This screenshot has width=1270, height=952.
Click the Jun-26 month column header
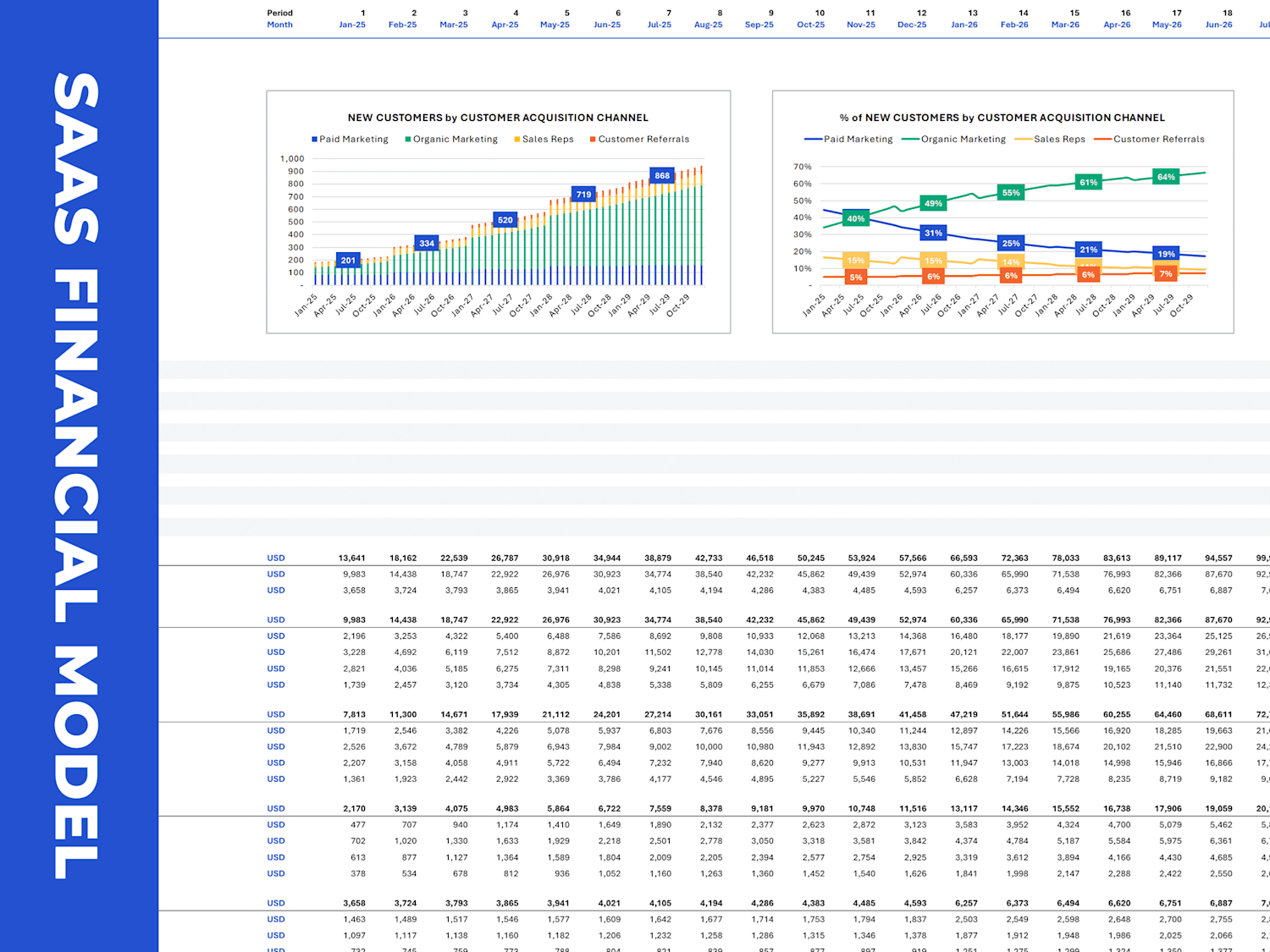click(1218, 25)
